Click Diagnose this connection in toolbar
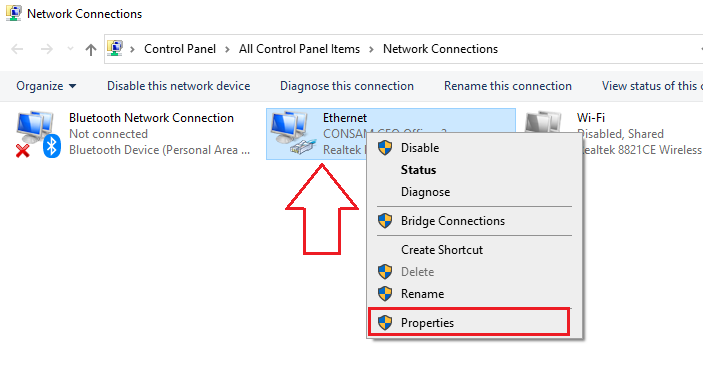This screenshot has height=377, width=703. [x=347, y=86]
